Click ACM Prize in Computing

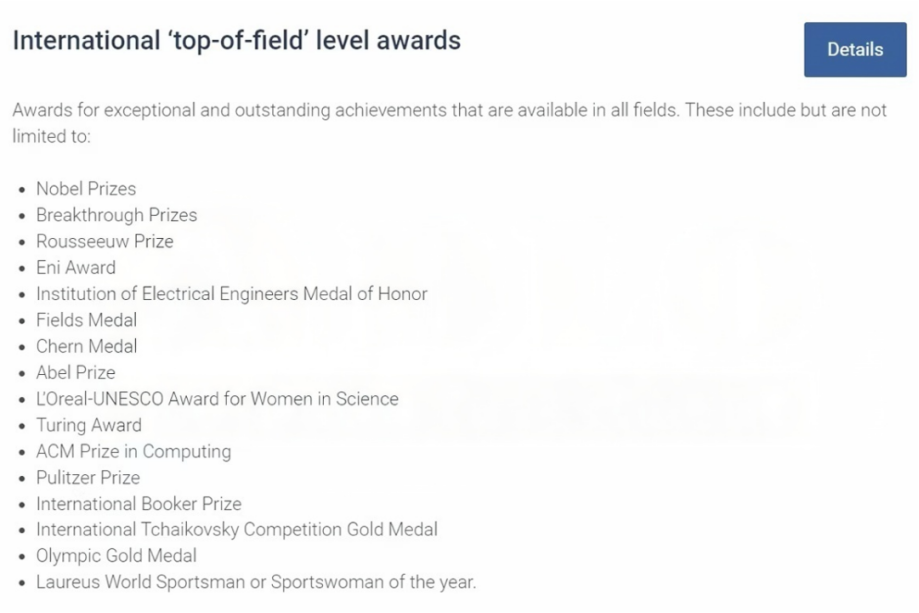(x=134, y=451)
